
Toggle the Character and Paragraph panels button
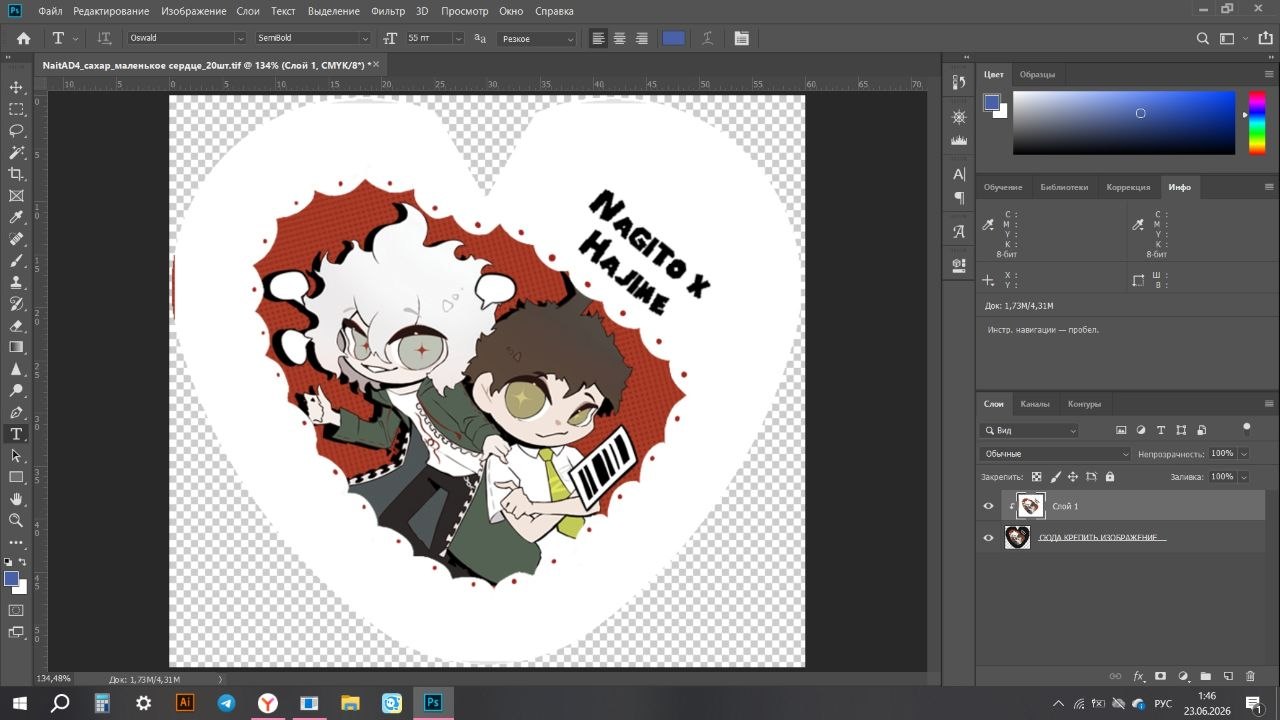[x=741, y=38]
